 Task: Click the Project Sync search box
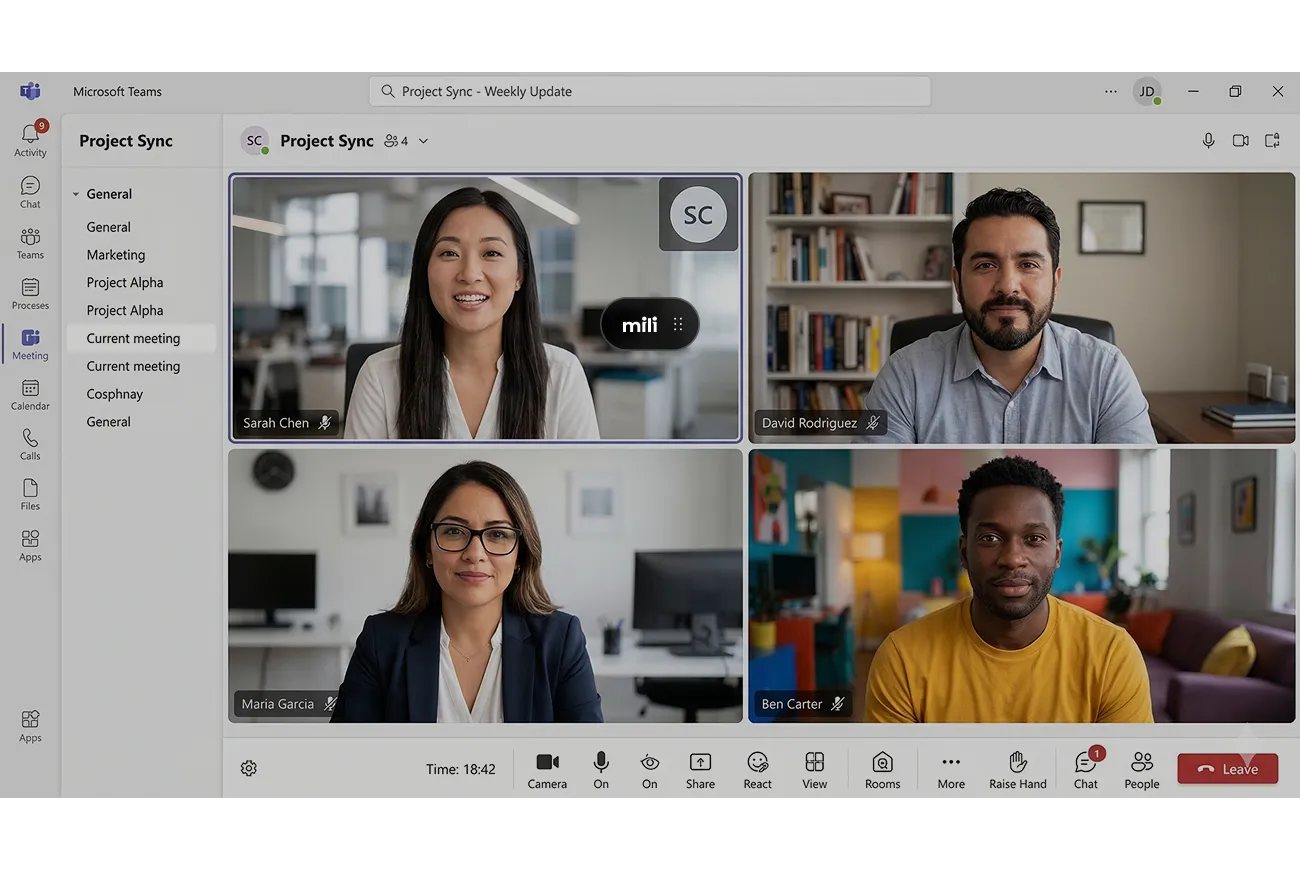click(650, 91)
